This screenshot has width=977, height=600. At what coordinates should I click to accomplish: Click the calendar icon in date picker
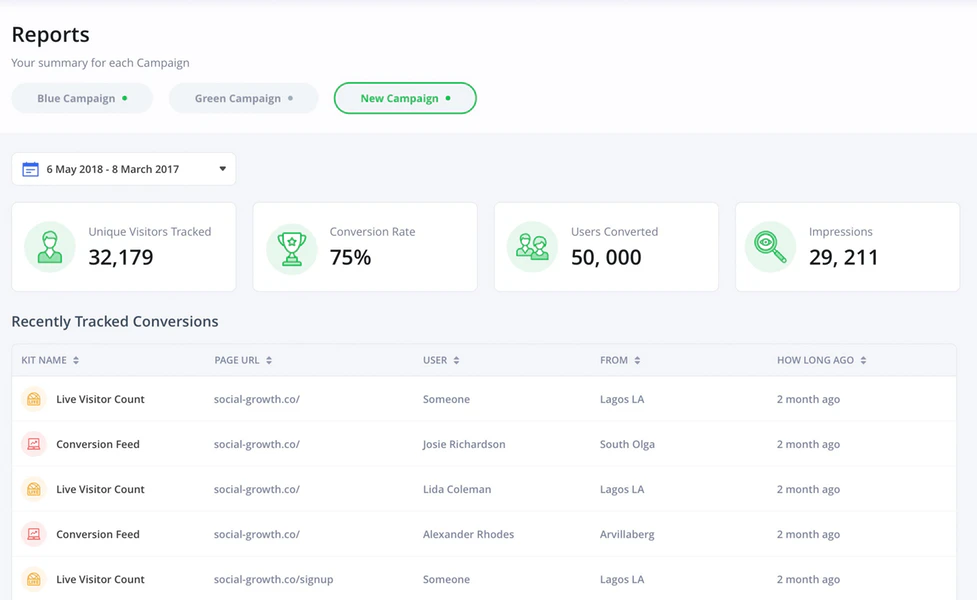click(x=31, y=169)
